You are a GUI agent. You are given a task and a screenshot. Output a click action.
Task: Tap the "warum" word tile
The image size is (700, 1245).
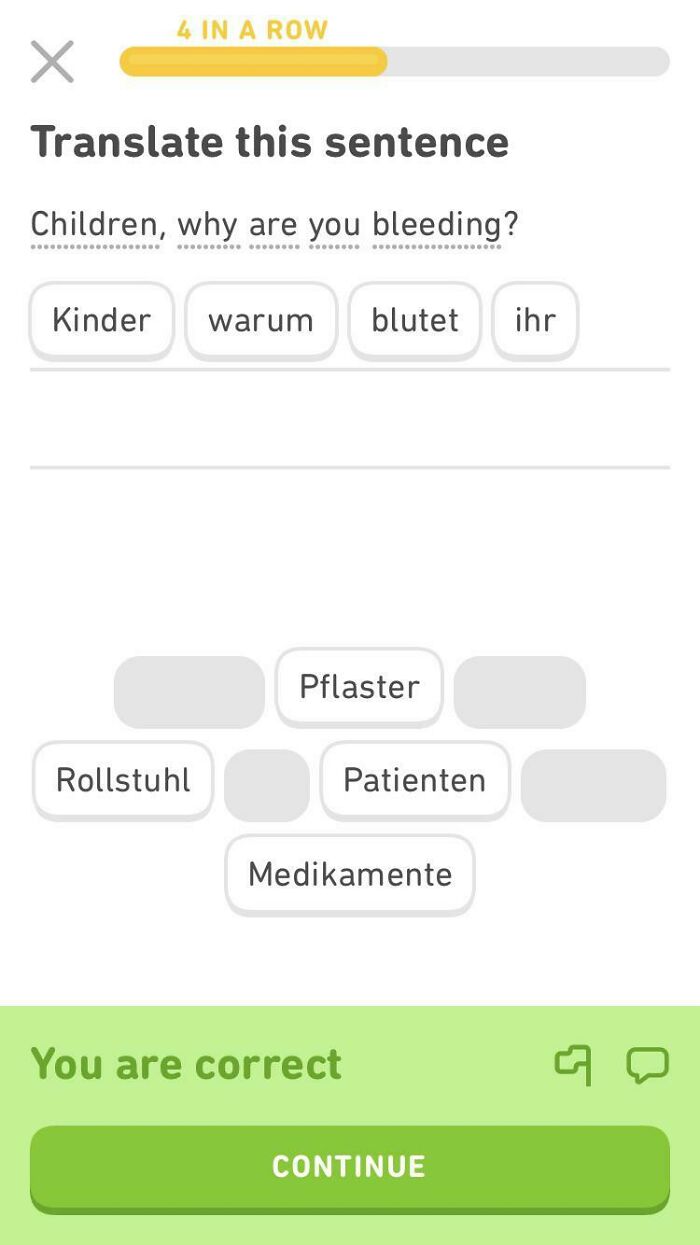260,319
